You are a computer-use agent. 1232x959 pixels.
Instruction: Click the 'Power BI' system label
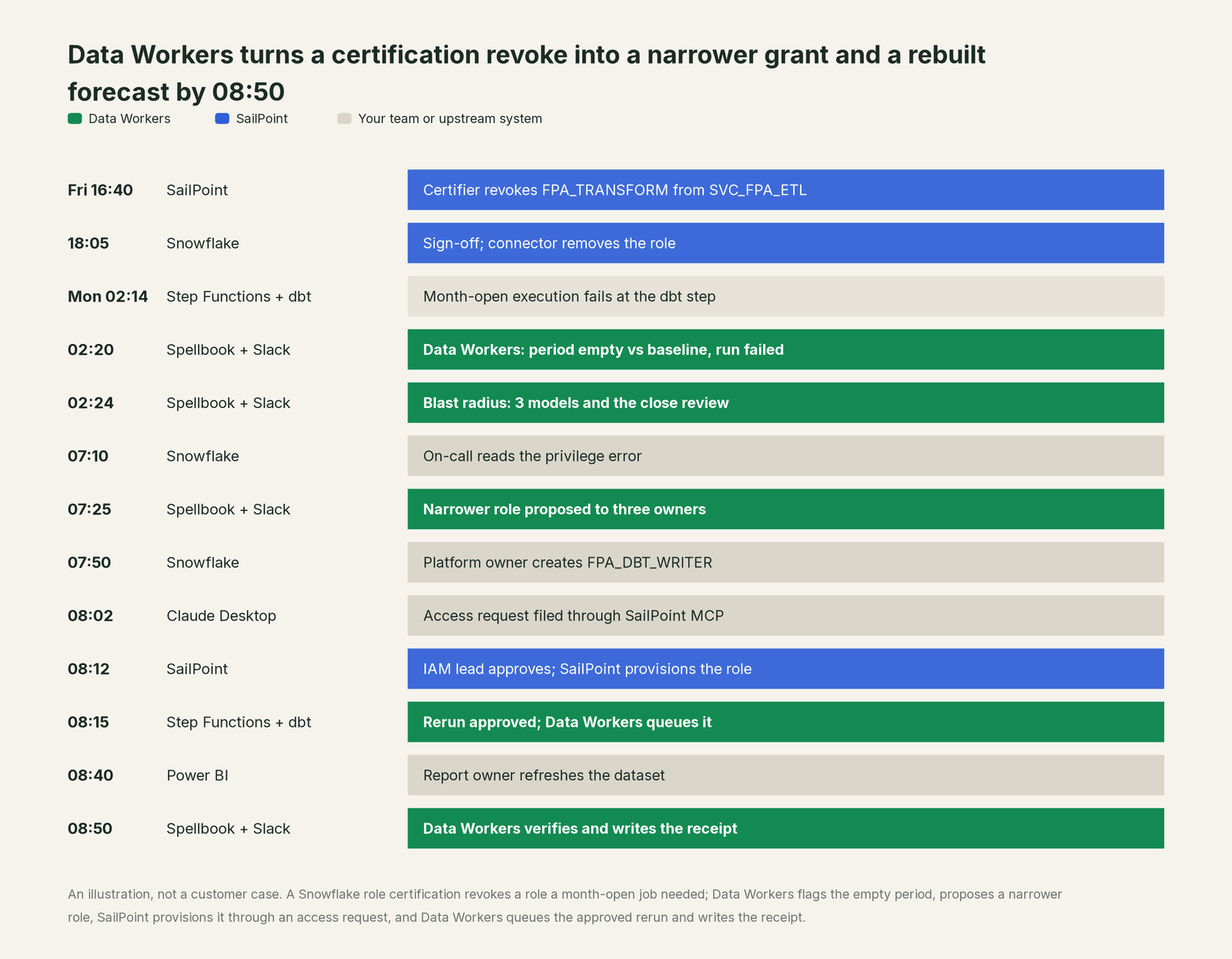pyautogui.click(x=198, y=775)
